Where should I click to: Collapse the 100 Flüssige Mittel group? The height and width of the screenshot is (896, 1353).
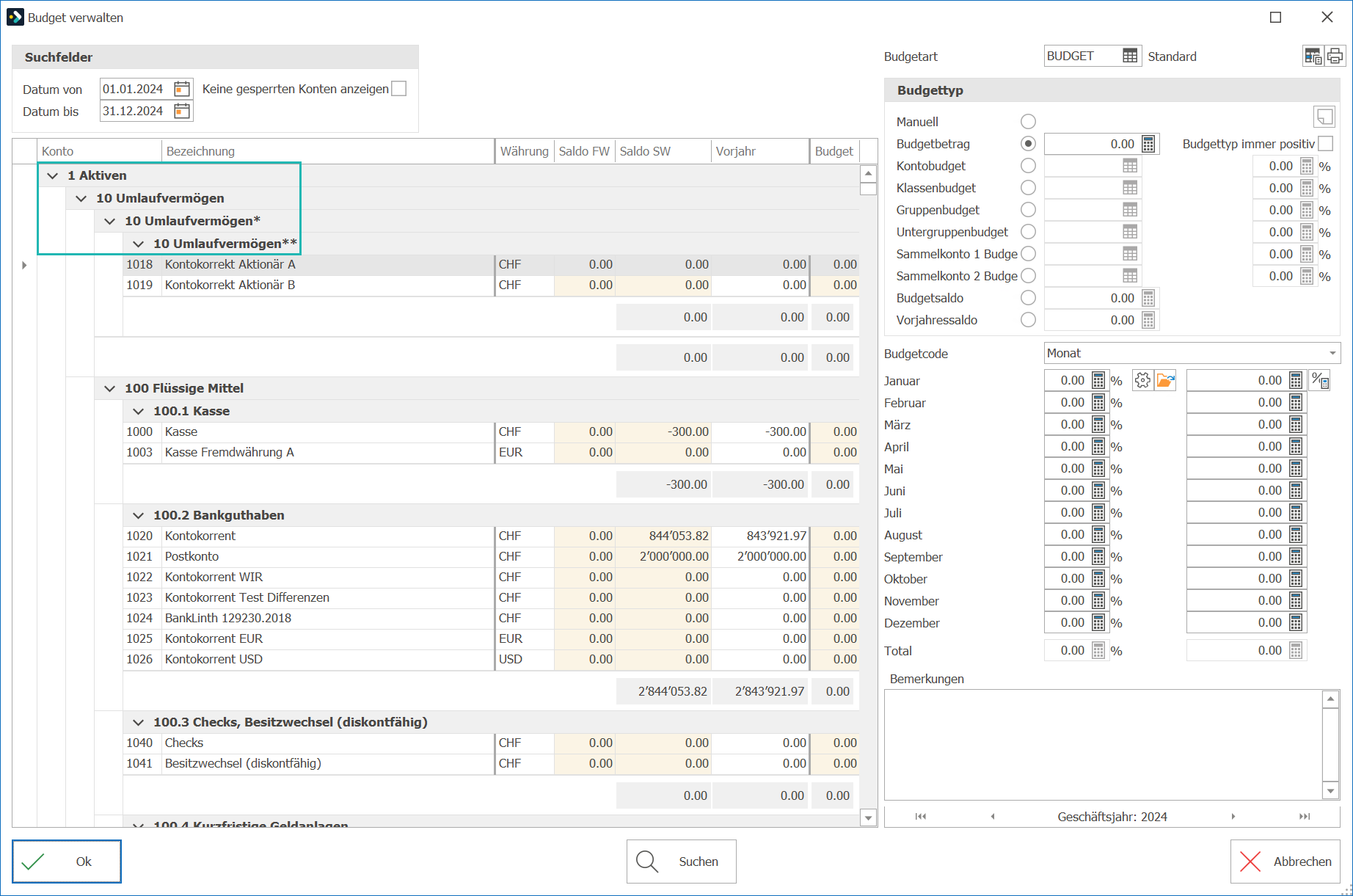(110, 388)
